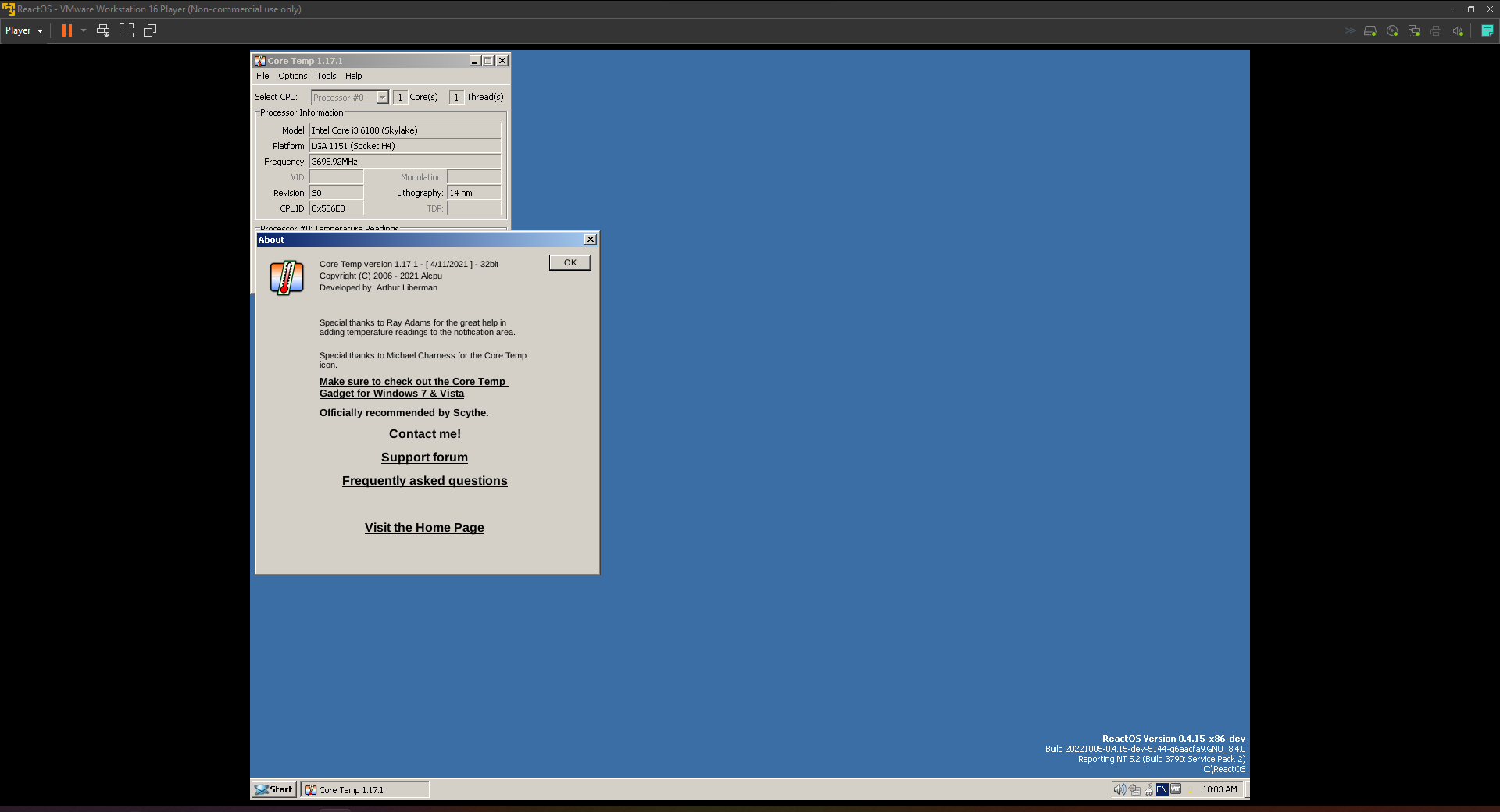Click the Unity mode button in VMware toolbar
This screenshot has height=812, width=1500.
pos(149,30)
